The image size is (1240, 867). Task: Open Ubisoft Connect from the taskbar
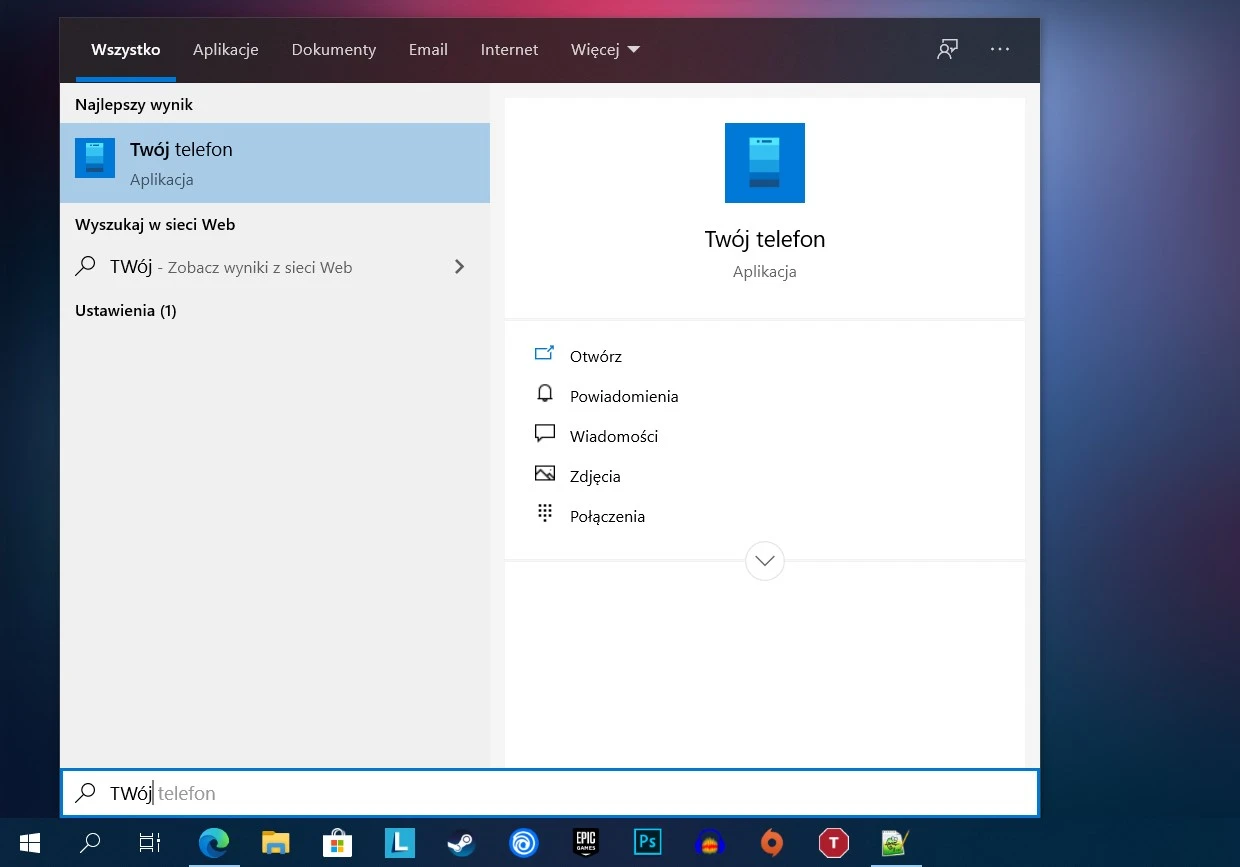coord(523,843)
